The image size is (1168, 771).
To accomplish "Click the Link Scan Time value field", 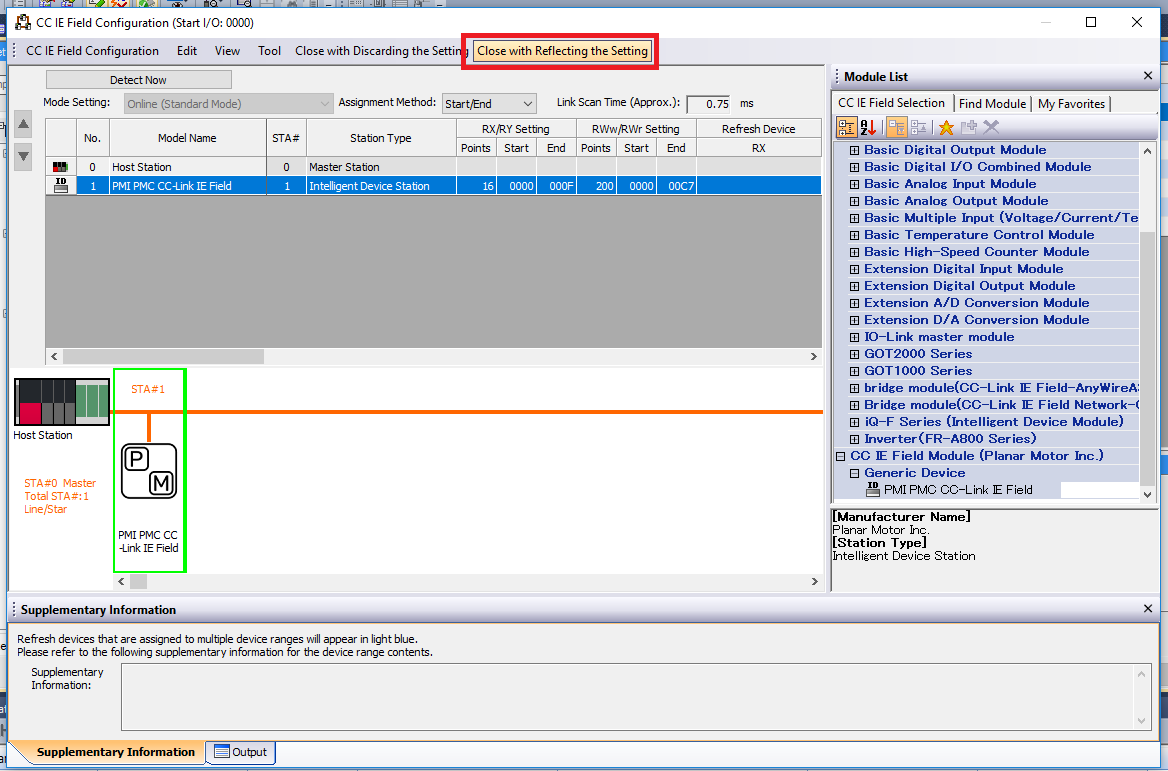I will [708, 104].
